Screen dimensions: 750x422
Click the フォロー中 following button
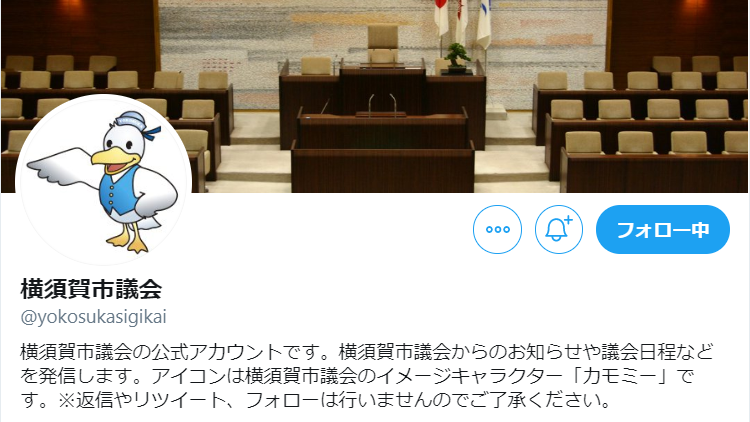663,229
